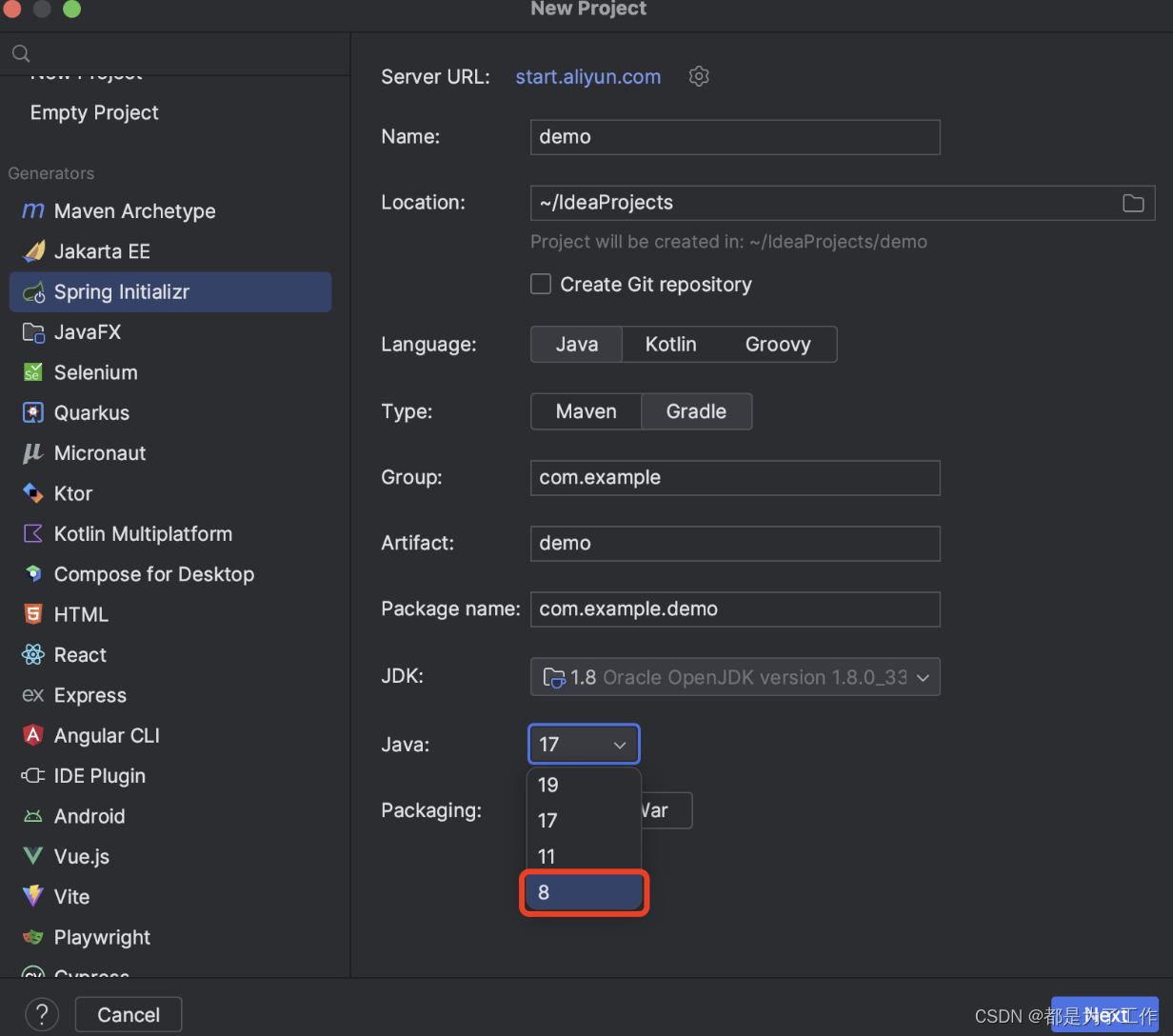Click the Vite lightning icon
Image resolution: width=1173 pixels, height=1036 pixels.
[x=33, y=897]
